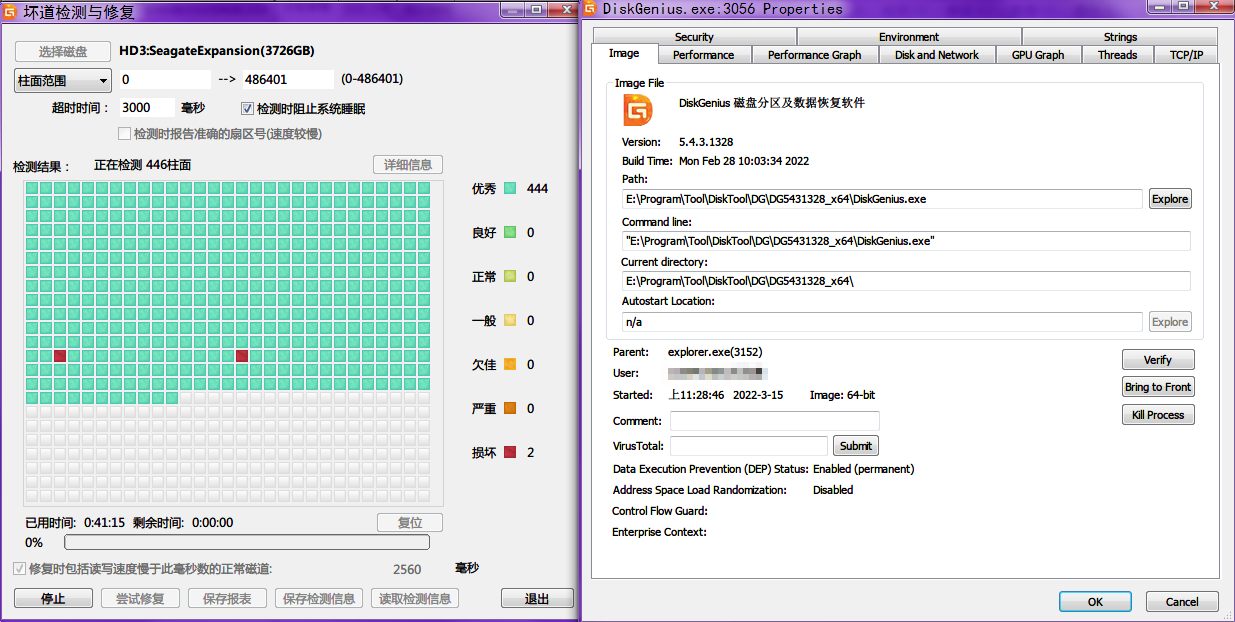Click Explore next to the Path field
Screen dimensions: 1235x622
[1170, 199]
